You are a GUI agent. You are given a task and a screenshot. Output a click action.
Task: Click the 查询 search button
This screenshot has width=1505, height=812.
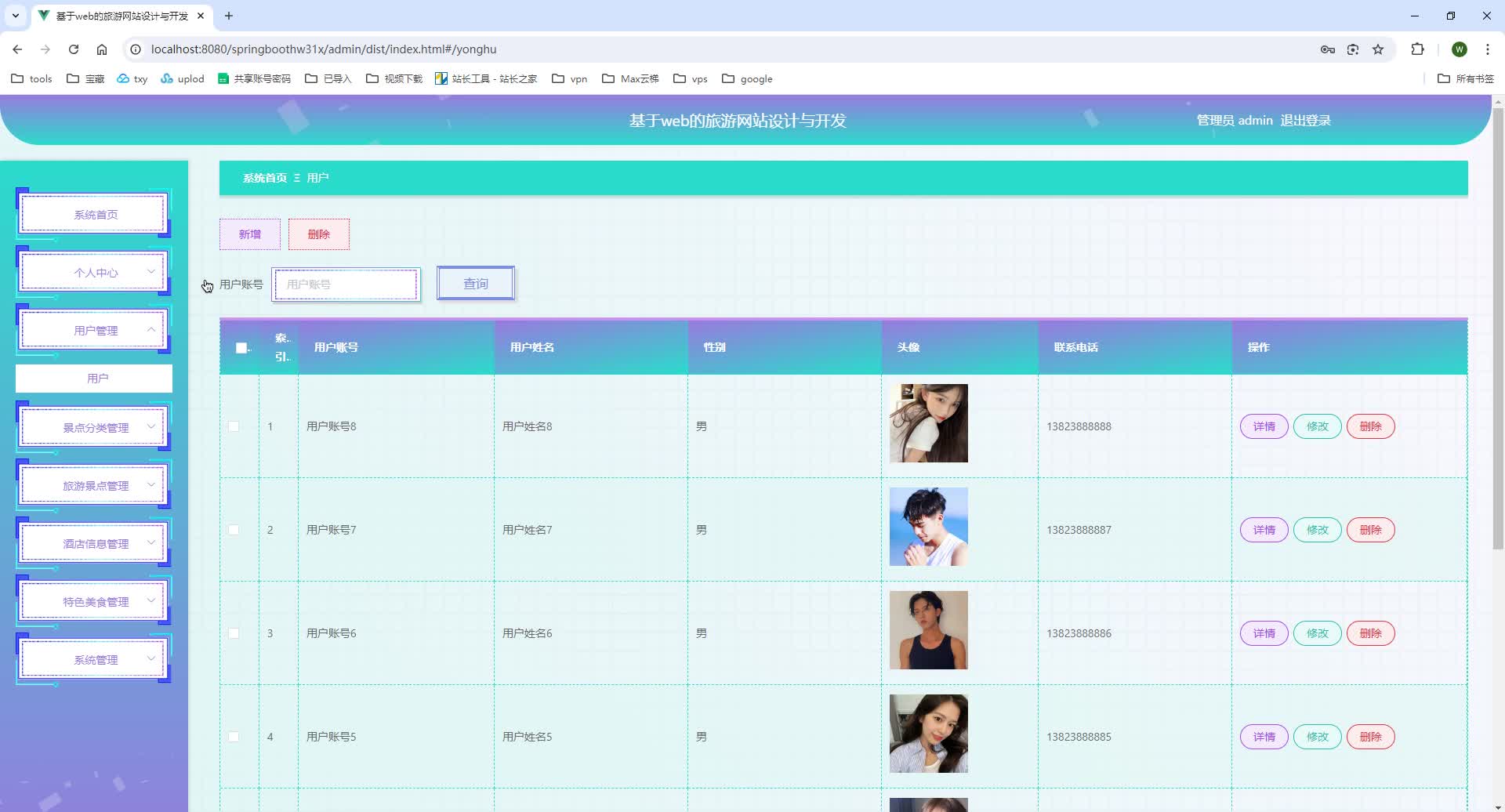[x=476, y=284]
